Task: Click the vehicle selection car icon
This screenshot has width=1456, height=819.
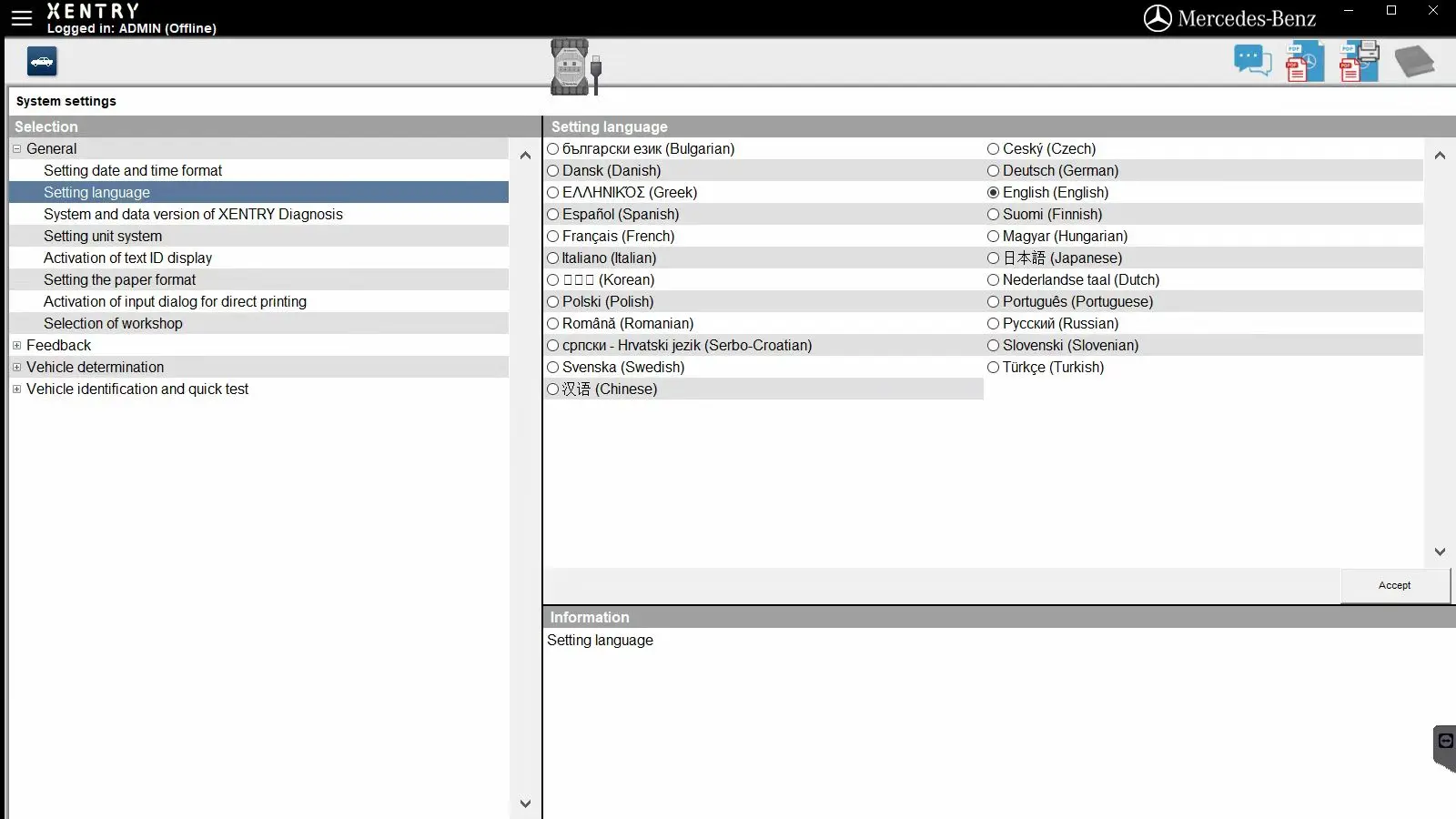Action: [42, 62]
